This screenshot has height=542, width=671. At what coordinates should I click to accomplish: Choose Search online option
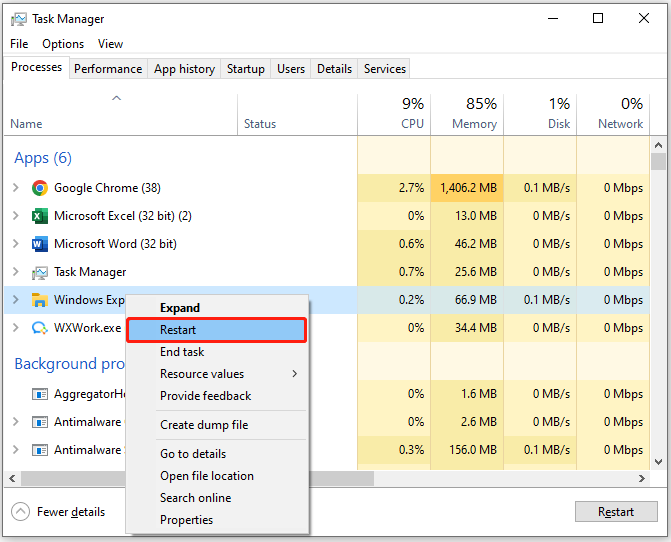[217, 498]
